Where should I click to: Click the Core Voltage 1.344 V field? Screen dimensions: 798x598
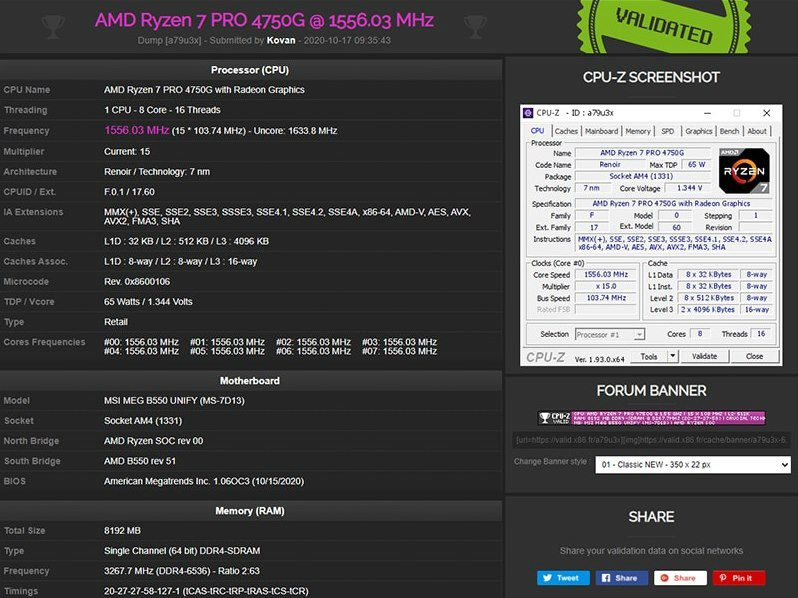click(x=690, y=188)
